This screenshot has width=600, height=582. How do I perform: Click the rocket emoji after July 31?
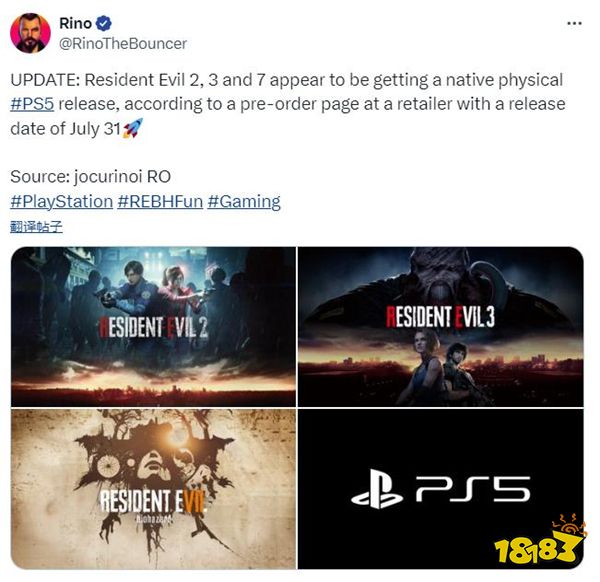133,129
